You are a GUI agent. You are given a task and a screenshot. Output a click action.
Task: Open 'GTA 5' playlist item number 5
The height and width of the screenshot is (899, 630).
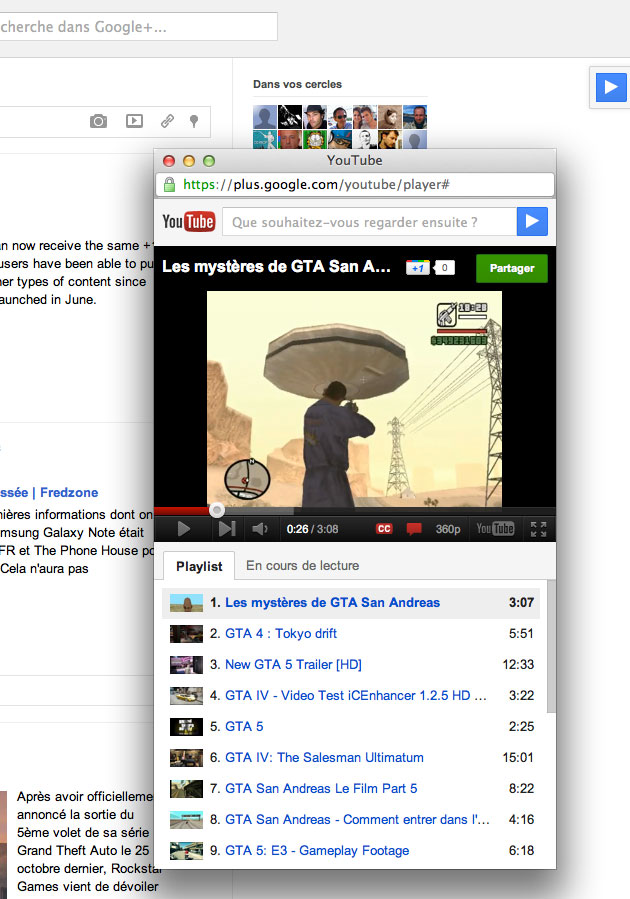351,726
